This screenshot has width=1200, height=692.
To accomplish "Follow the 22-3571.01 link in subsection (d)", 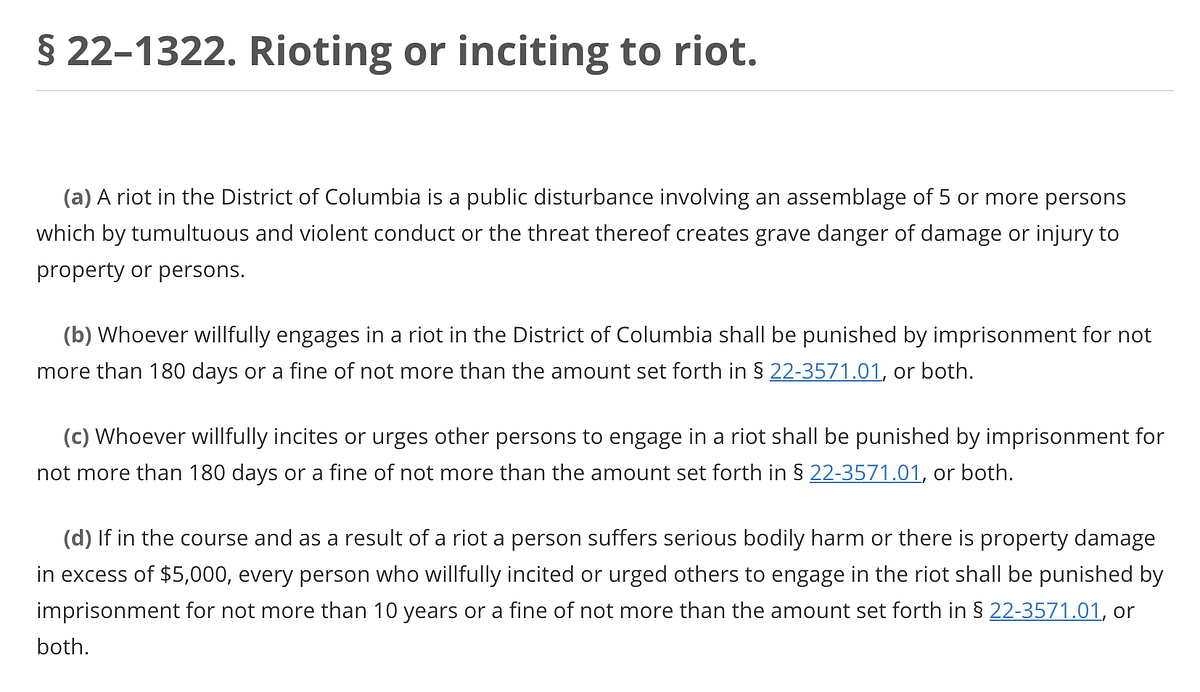I will pyautogui.click(x=1045, y=610).
